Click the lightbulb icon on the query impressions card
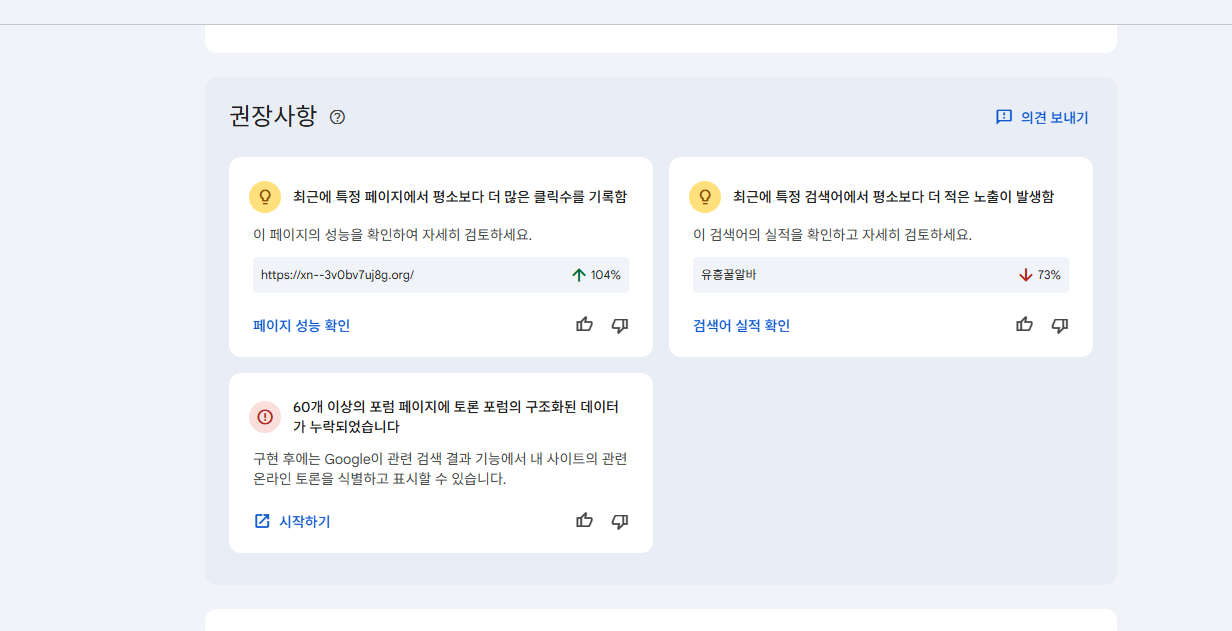The width and height of the screenshot is (1232, 631). click(x=705, y=197)
